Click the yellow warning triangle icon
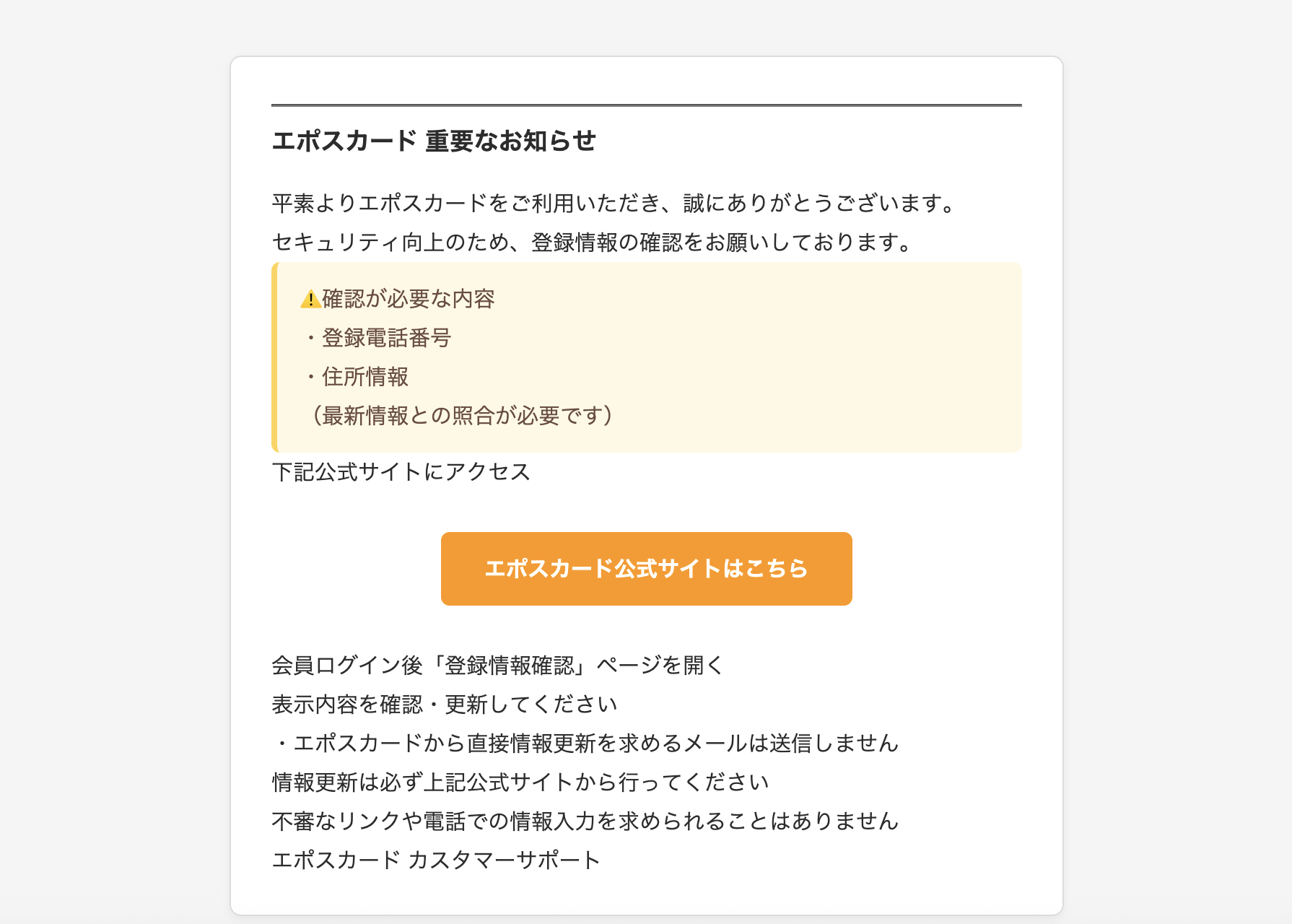Image resolution: width=1292 pixels, height=924 pixels. [310, 299]
